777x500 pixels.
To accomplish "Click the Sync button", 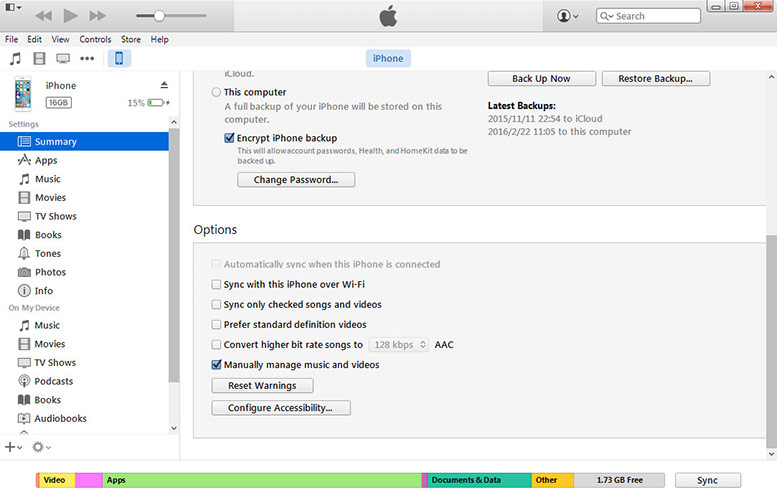I will [x=708, y=480].
